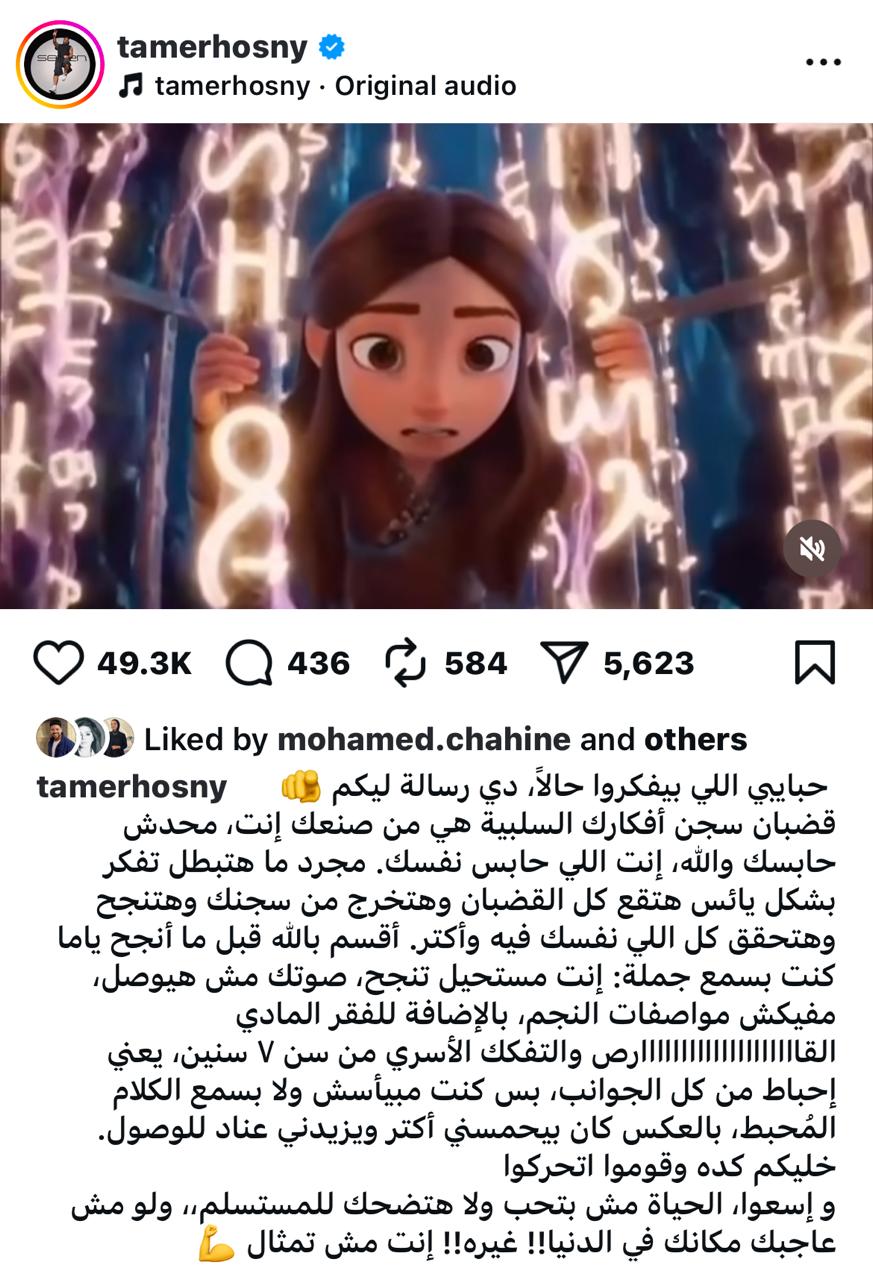Tap the 5,623 shares count
Viewport: 873px width, 1280px height.
(x=648, y=663)
